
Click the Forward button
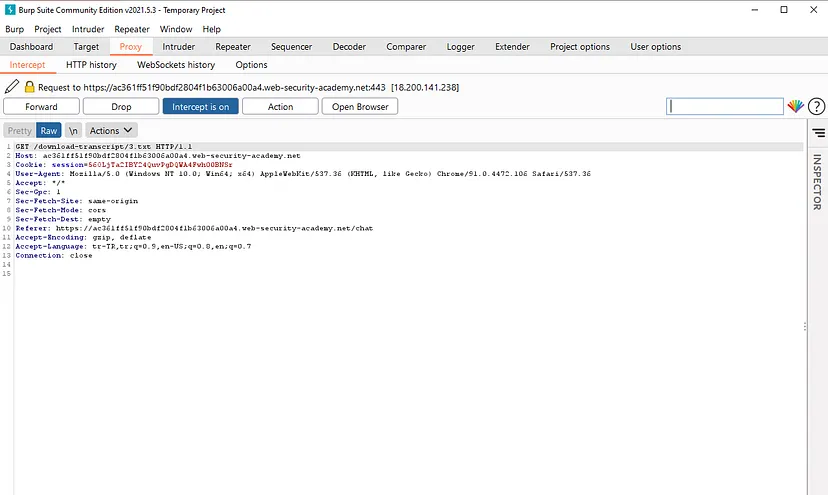[x=41, y=106]
